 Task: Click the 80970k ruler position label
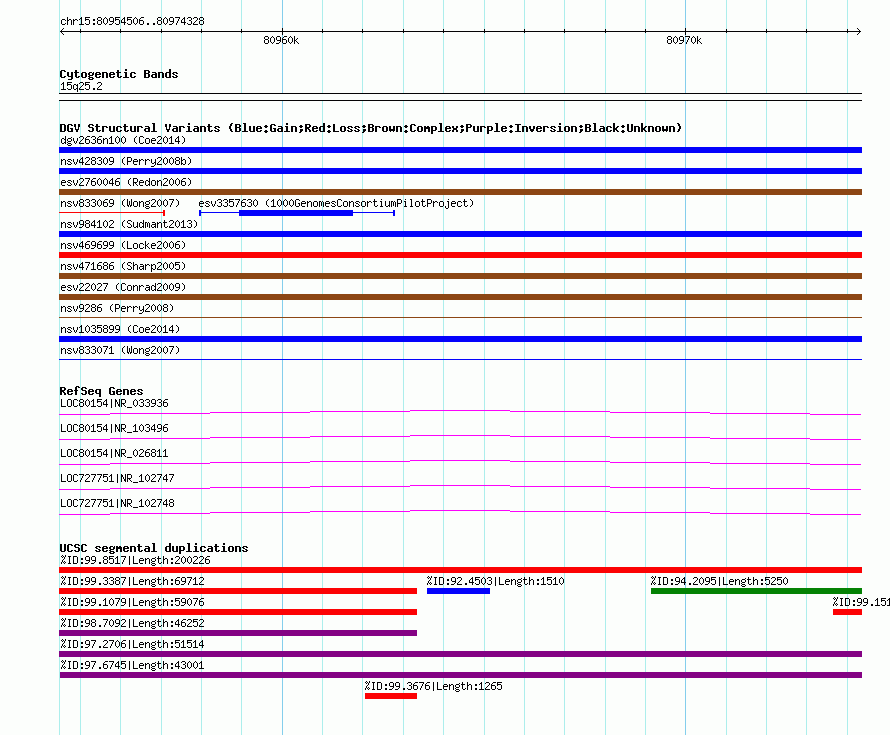(x=684, y=40)
